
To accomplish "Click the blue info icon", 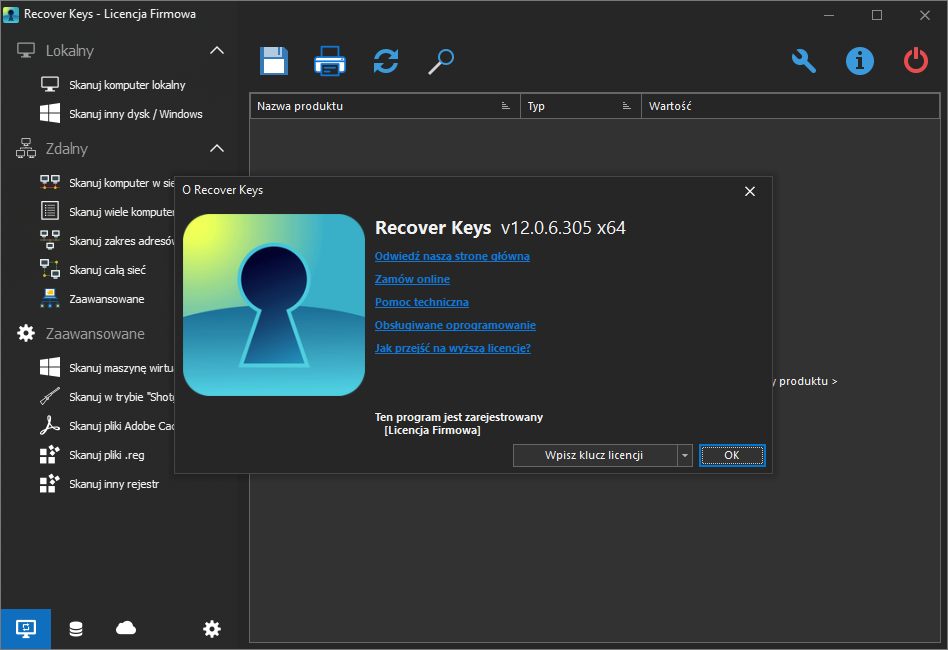I will [860, 61].
